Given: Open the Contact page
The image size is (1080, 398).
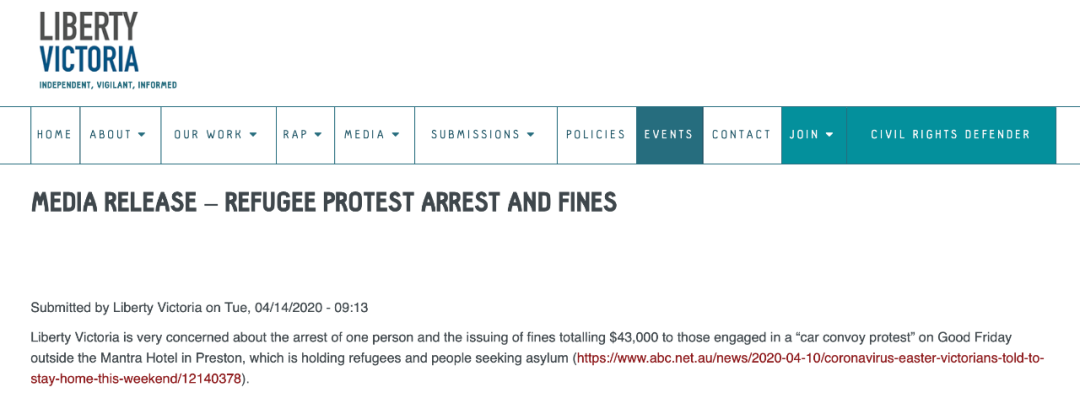Looking at the screenshot, I should click(742, 135).
